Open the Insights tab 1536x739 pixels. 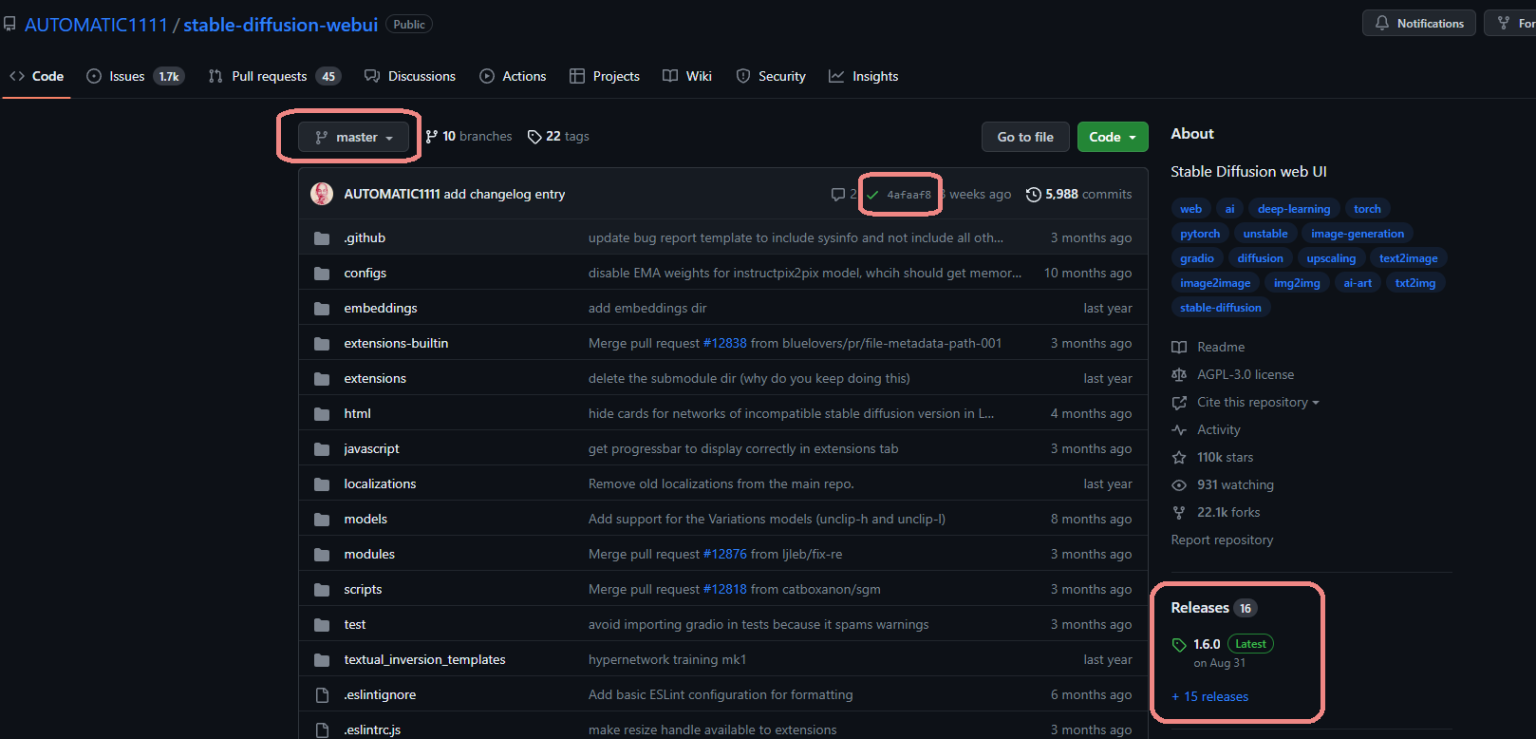(x=874, y=76)
